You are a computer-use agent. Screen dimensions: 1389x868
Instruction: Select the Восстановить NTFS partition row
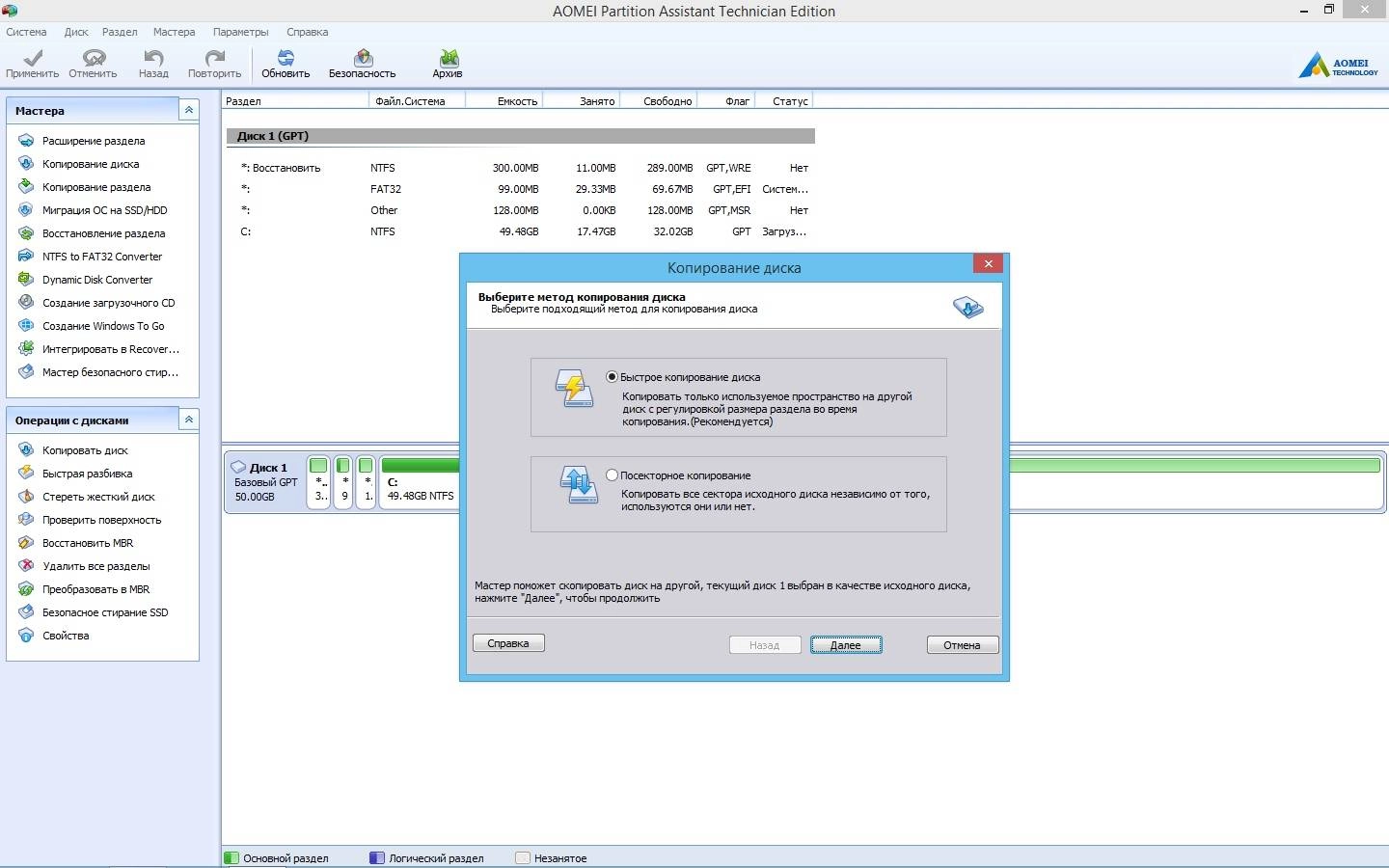pyautogui.click(x=521, y=168)
